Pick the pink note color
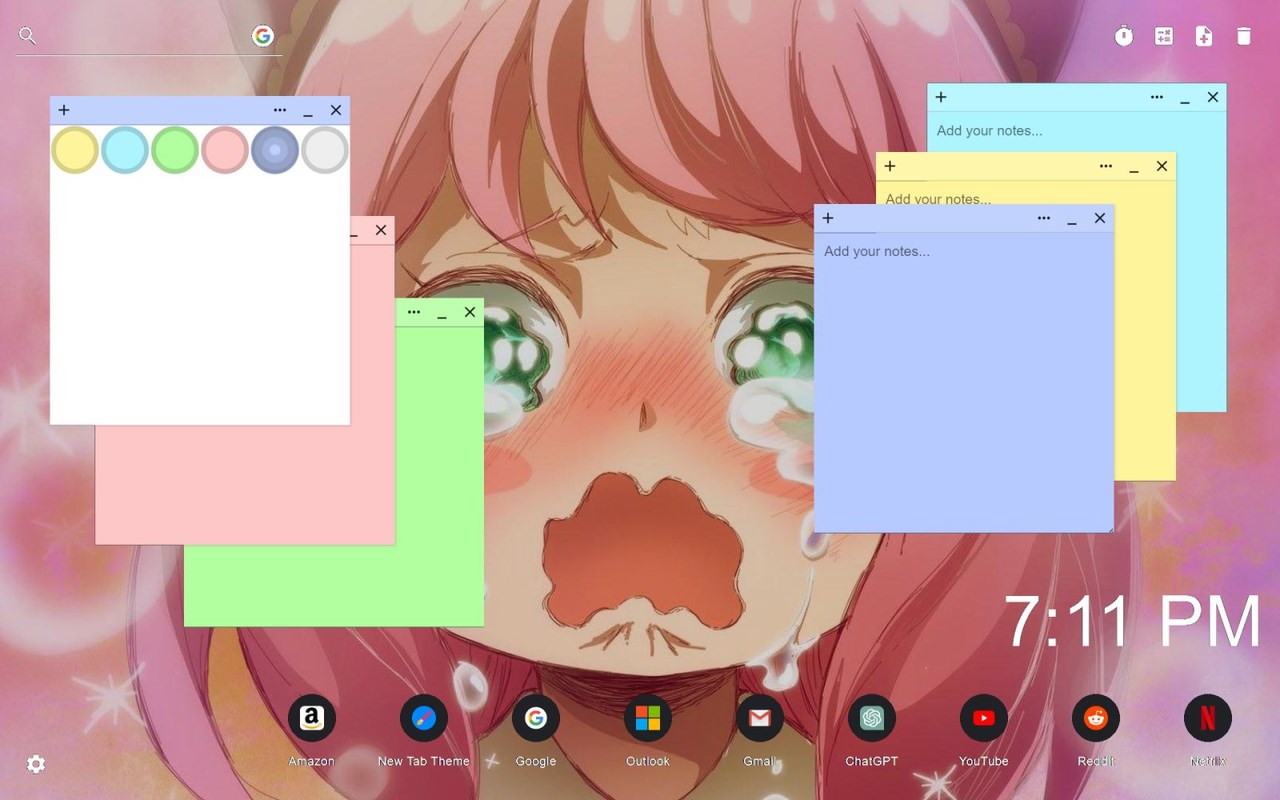The width and height of the screenshot is (1280, 800). (x=225, y=150)
